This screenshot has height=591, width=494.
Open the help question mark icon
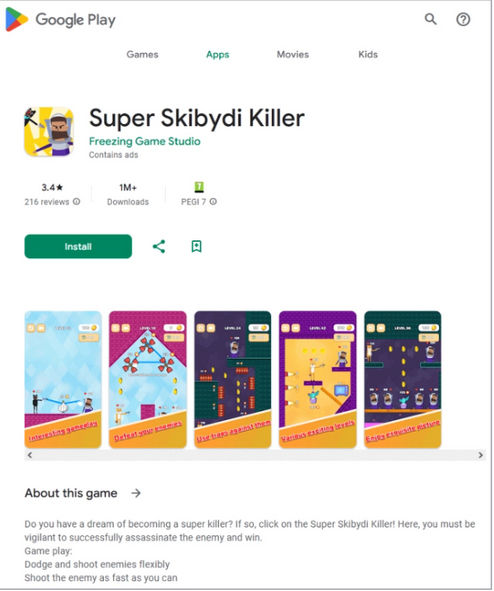[463, 19]
